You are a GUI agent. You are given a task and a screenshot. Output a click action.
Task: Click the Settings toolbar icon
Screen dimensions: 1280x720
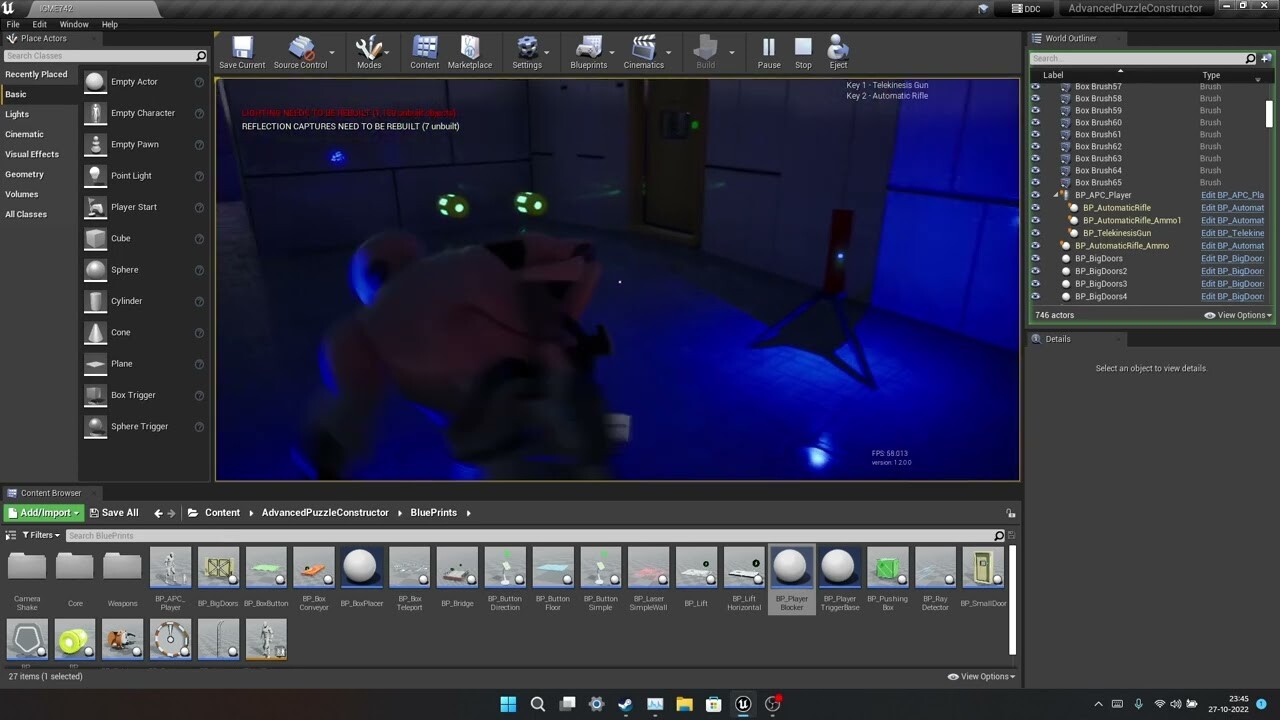[529, 48]
